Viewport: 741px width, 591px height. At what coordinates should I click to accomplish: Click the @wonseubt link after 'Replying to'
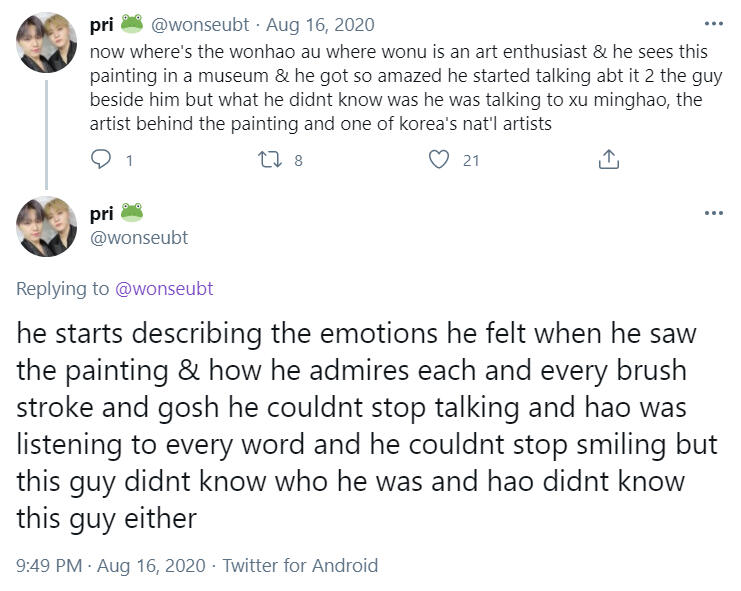point(164,289)
